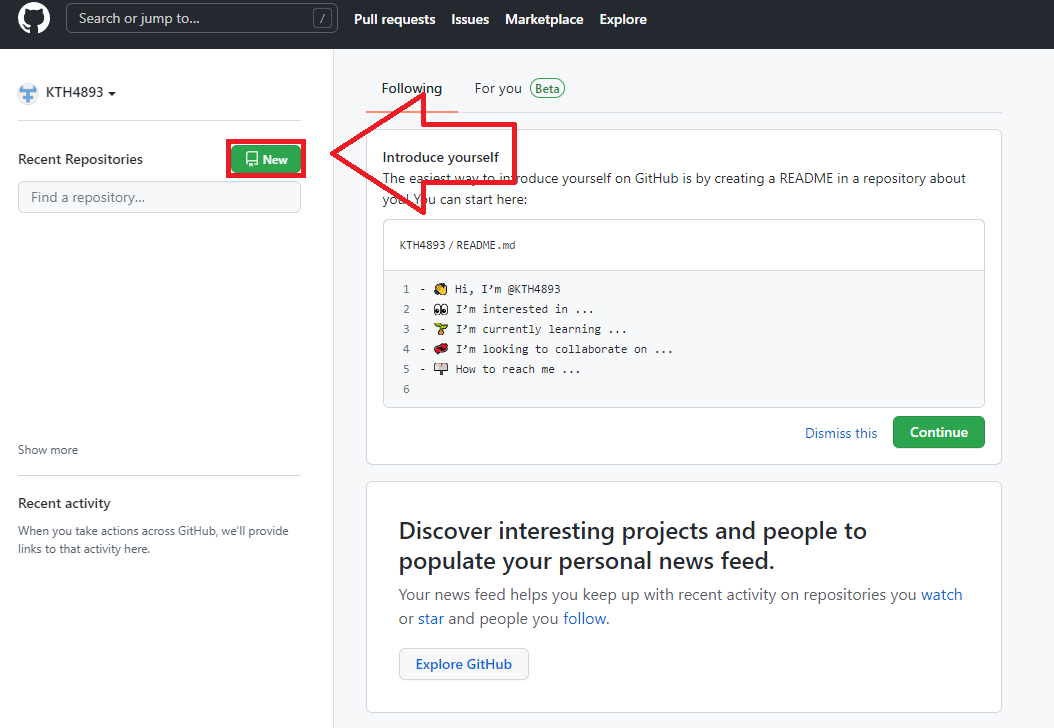Viewport: 1054px width, 728px height.
Task: Create a repository with the New button
Action: click(x=266, y=159)
